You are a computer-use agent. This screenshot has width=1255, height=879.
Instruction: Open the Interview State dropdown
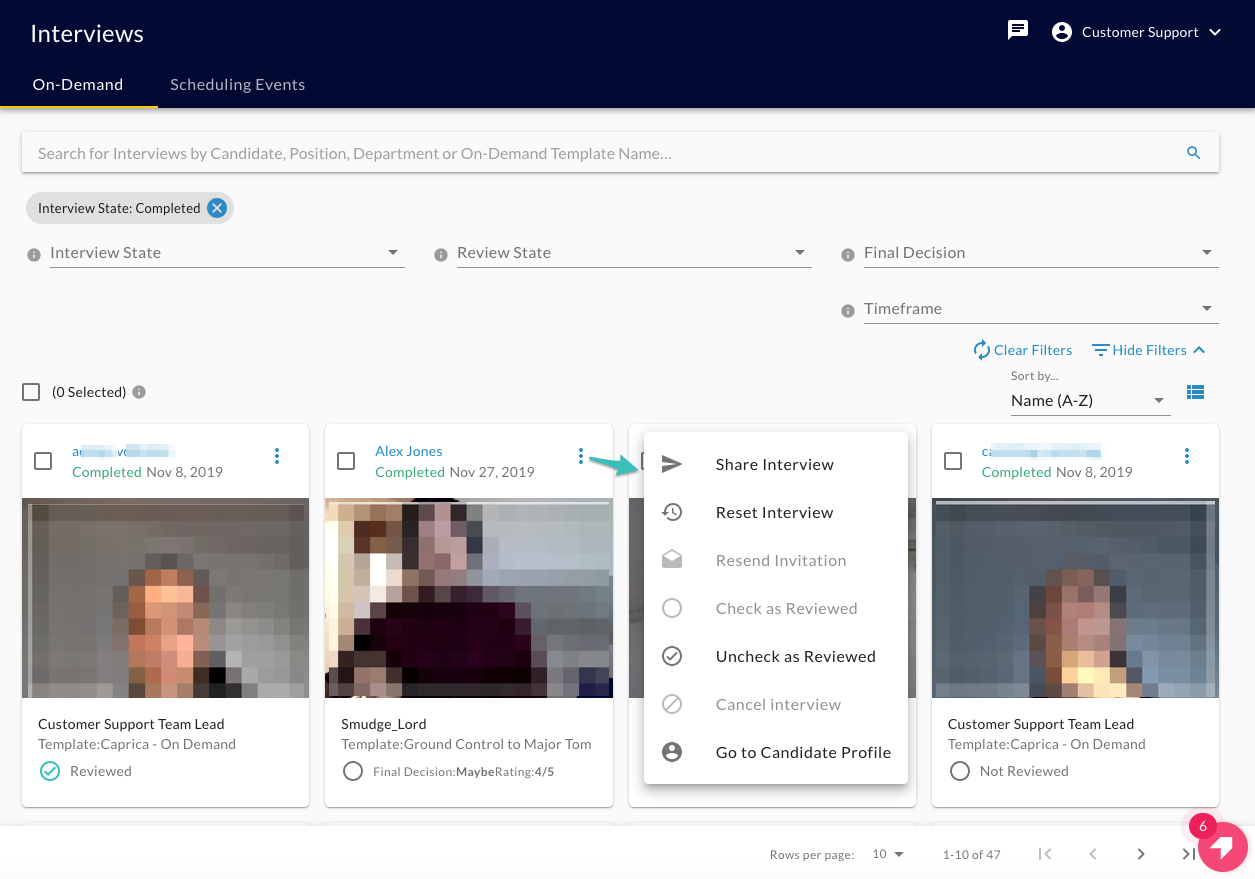(227, 253)
